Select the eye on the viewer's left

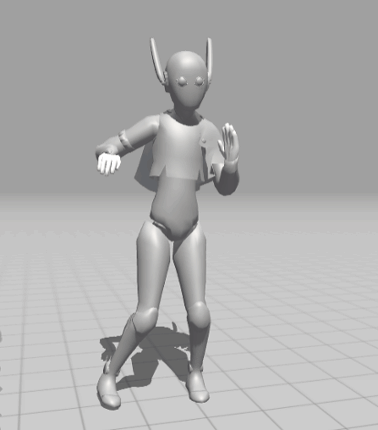(183, 80)
